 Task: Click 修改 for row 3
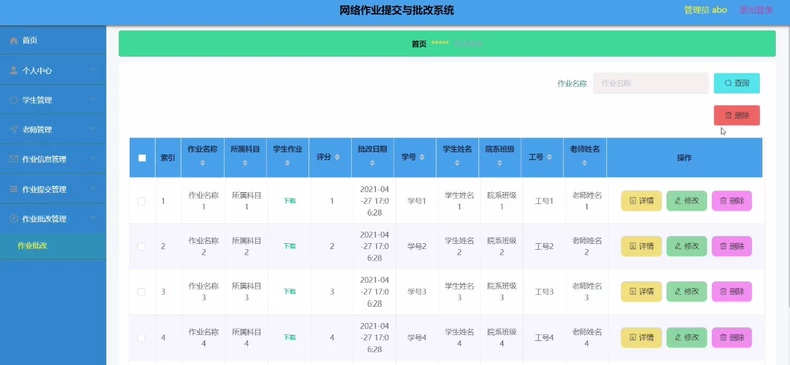(x=687, y=292)
